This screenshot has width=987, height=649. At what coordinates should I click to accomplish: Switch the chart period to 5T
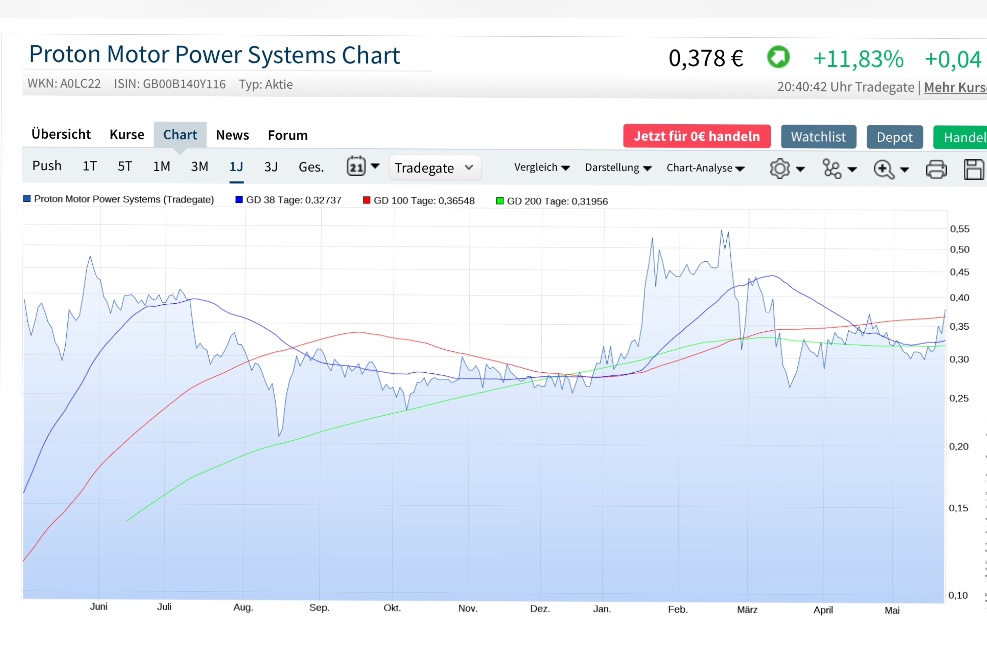pyautogui.click(x=125, y=166)
